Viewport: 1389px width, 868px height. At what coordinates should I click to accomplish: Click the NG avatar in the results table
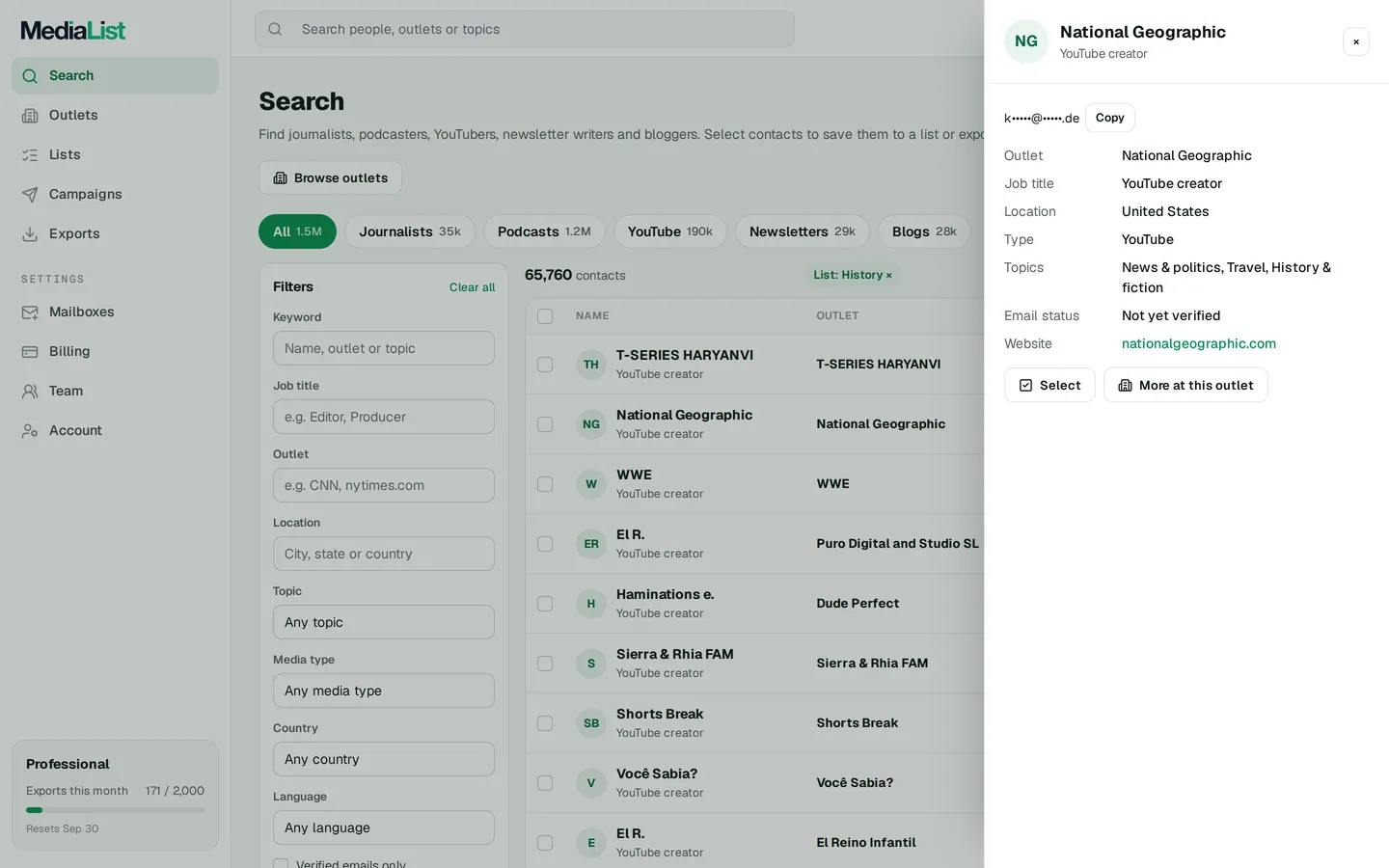[x=591, y=424]
